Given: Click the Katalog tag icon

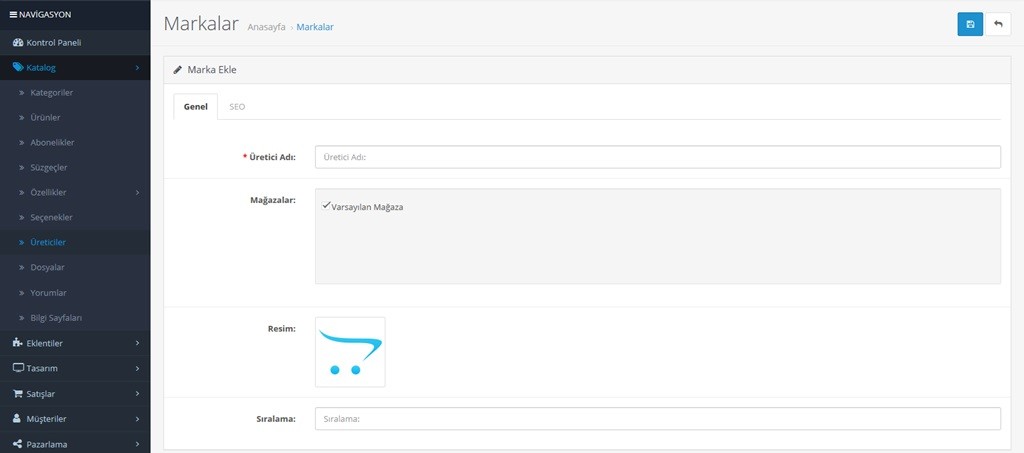Looking at the screenshot, I should pos(17,68).
